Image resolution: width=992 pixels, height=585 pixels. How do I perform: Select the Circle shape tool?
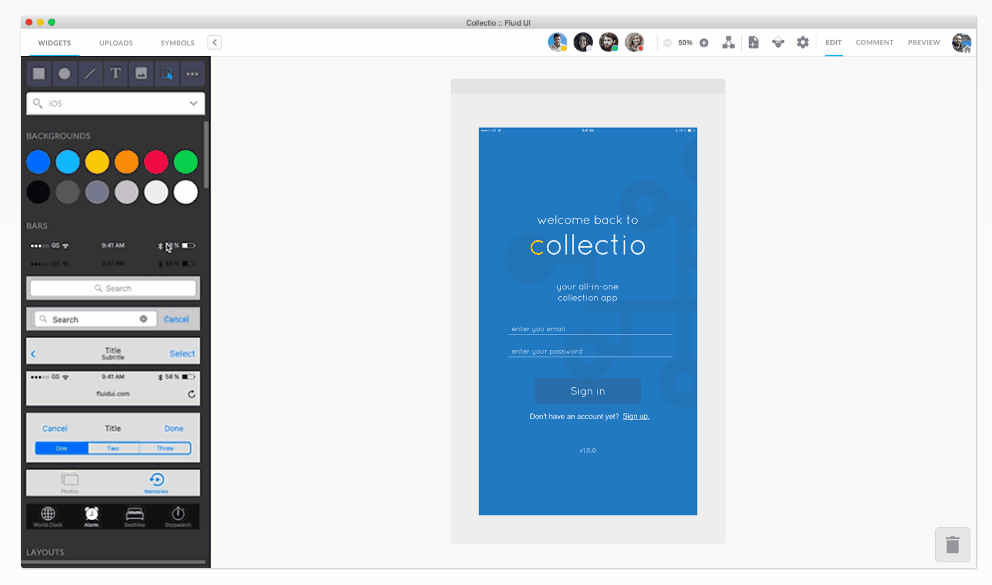coord(64,73)
